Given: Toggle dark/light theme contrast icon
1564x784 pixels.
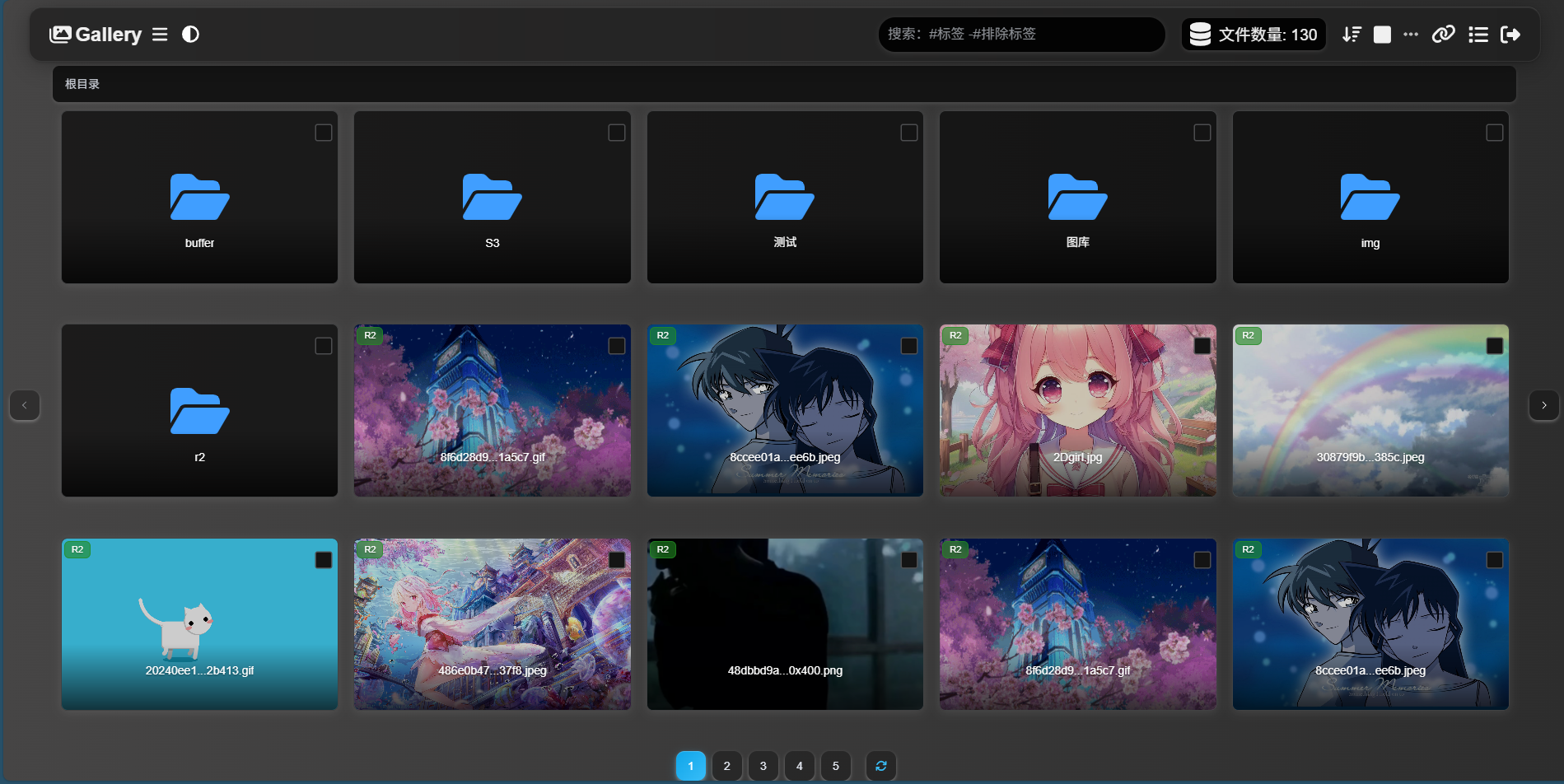Looking at the screenshot, I should (x=190, y=35).
